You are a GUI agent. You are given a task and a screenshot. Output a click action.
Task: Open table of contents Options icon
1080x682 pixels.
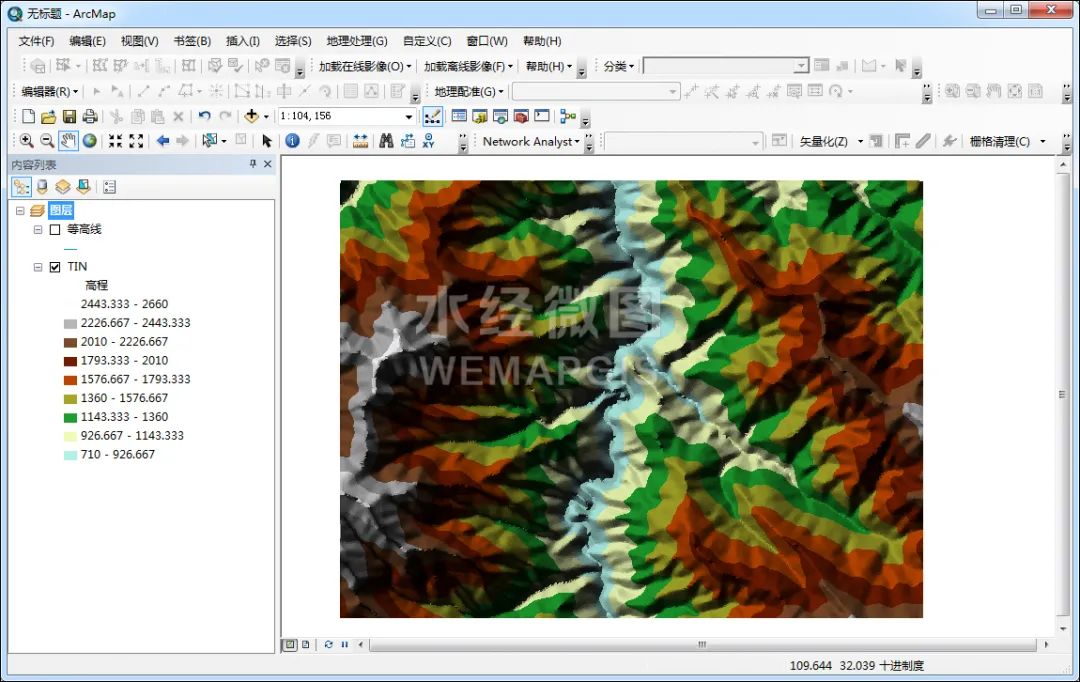[110, 187]
